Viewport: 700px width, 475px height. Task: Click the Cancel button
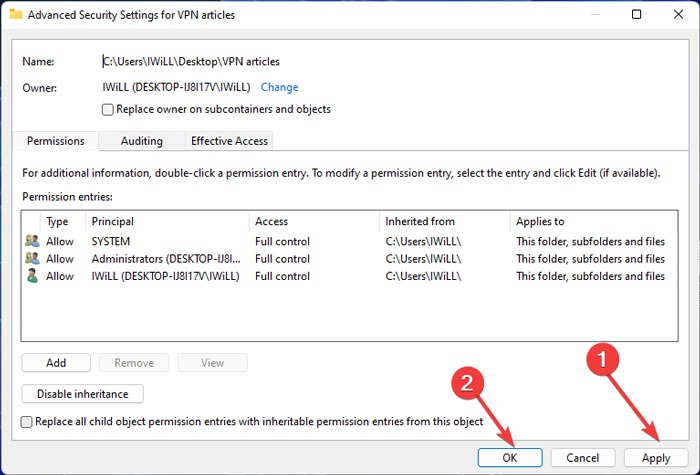(583, 458)
